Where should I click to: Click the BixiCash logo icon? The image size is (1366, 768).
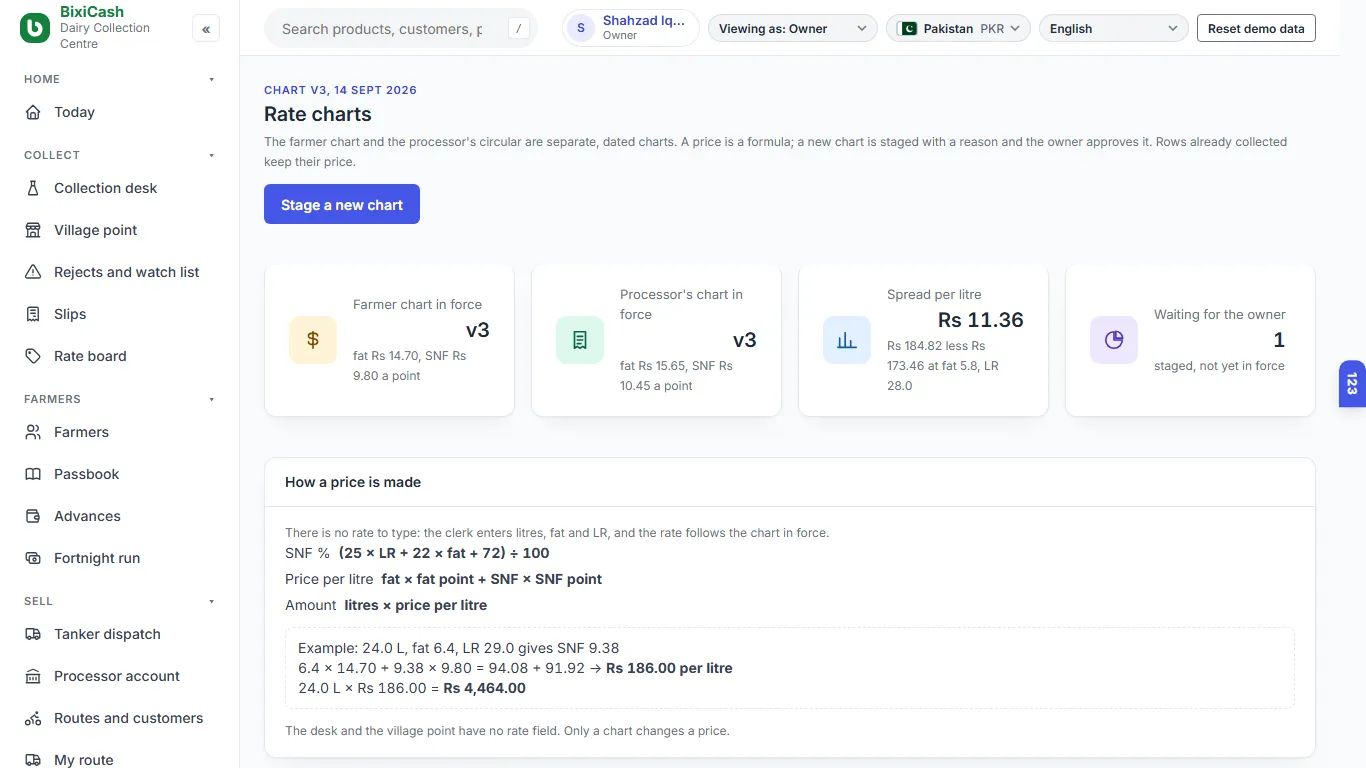(35, 29)
